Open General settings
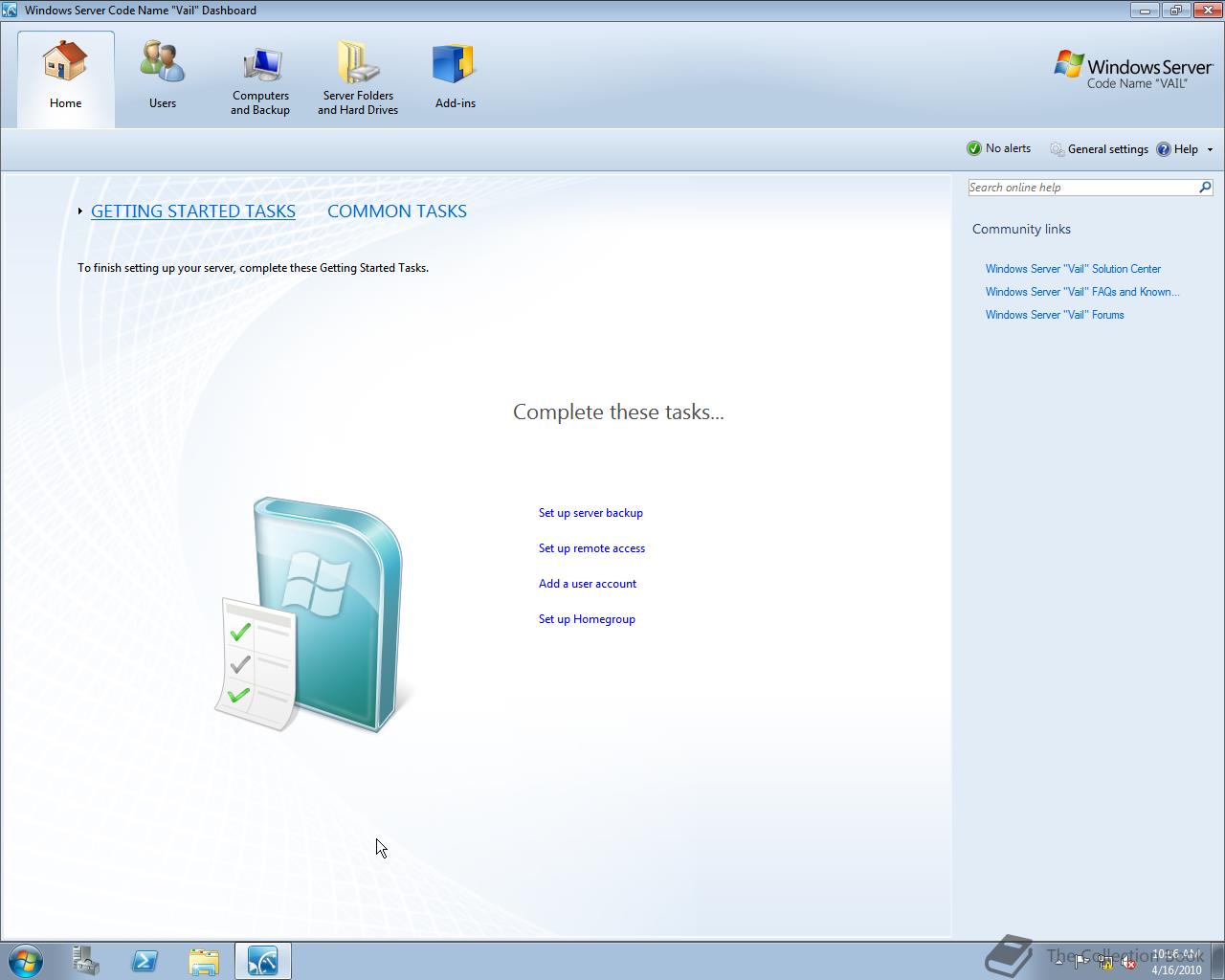 [x=1099, y=149]
